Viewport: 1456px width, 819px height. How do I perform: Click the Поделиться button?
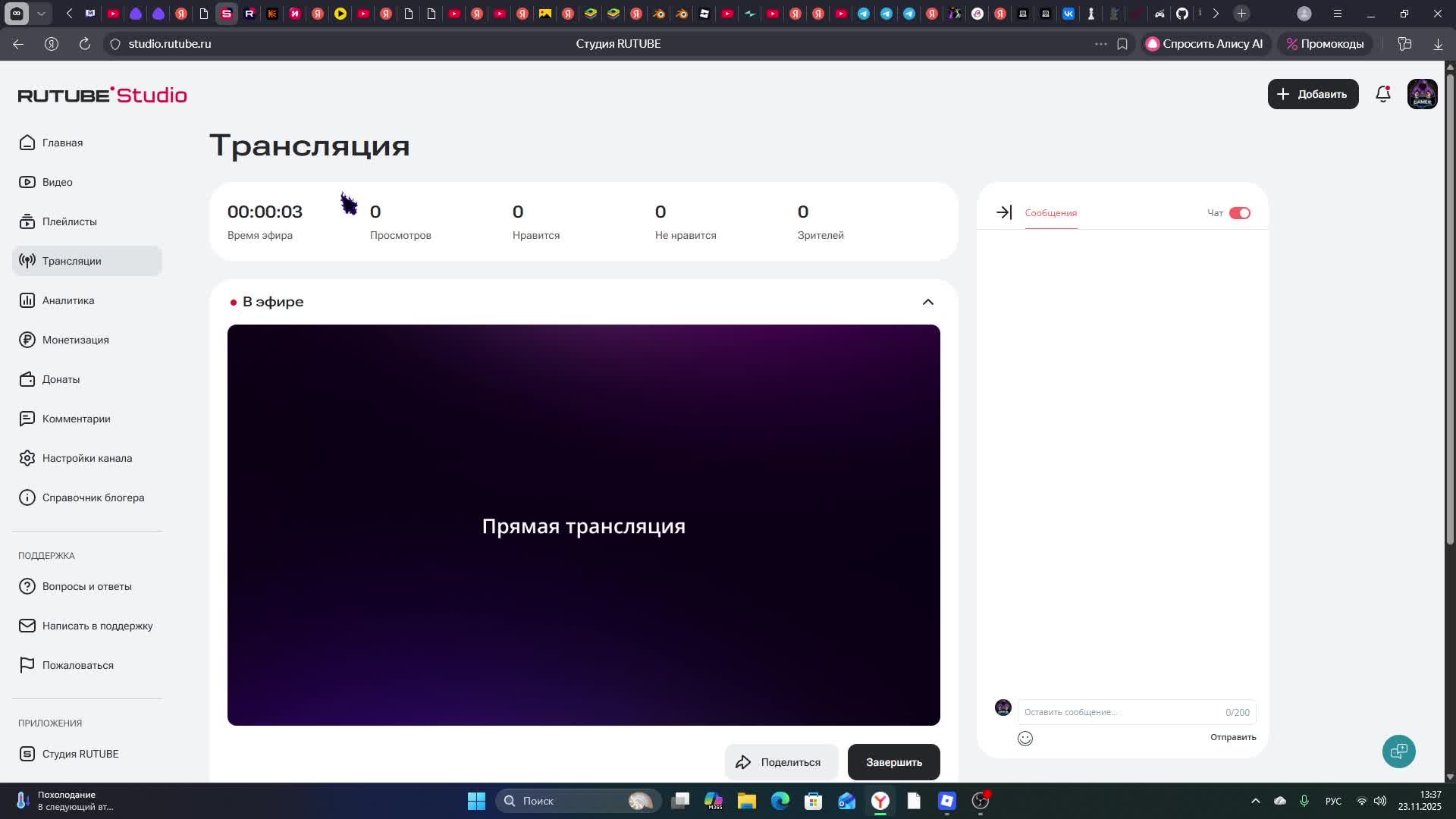(780, 762)
